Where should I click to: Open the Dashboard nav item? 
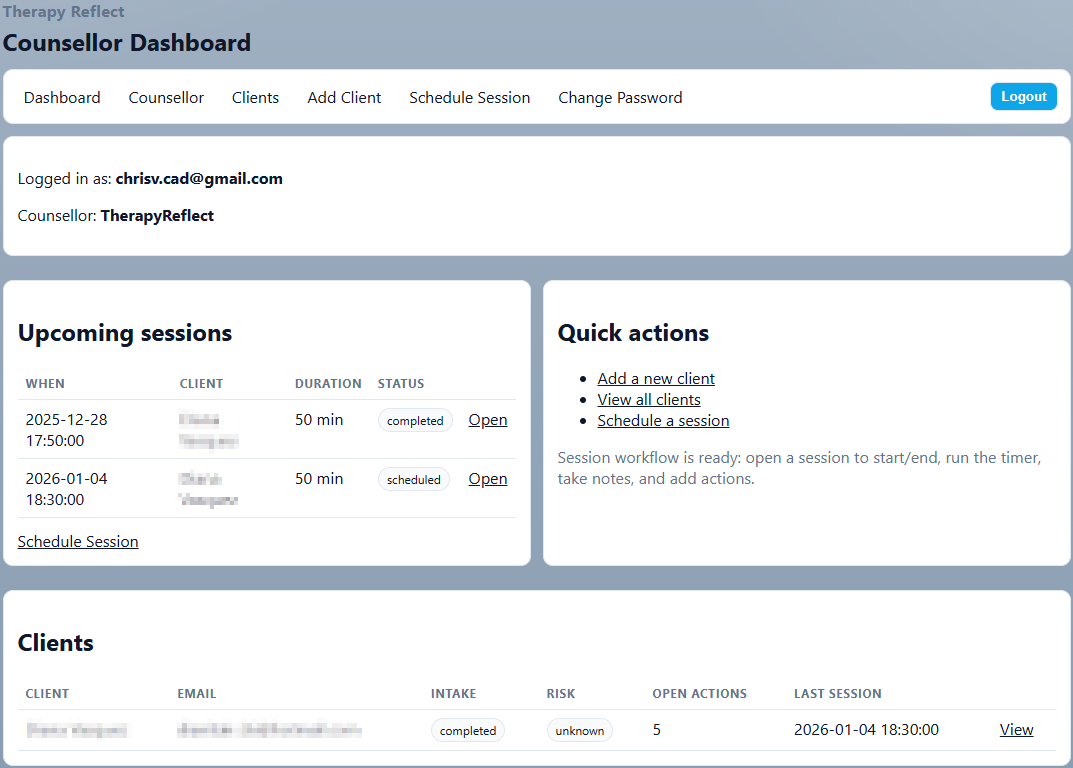pos(62,97)
